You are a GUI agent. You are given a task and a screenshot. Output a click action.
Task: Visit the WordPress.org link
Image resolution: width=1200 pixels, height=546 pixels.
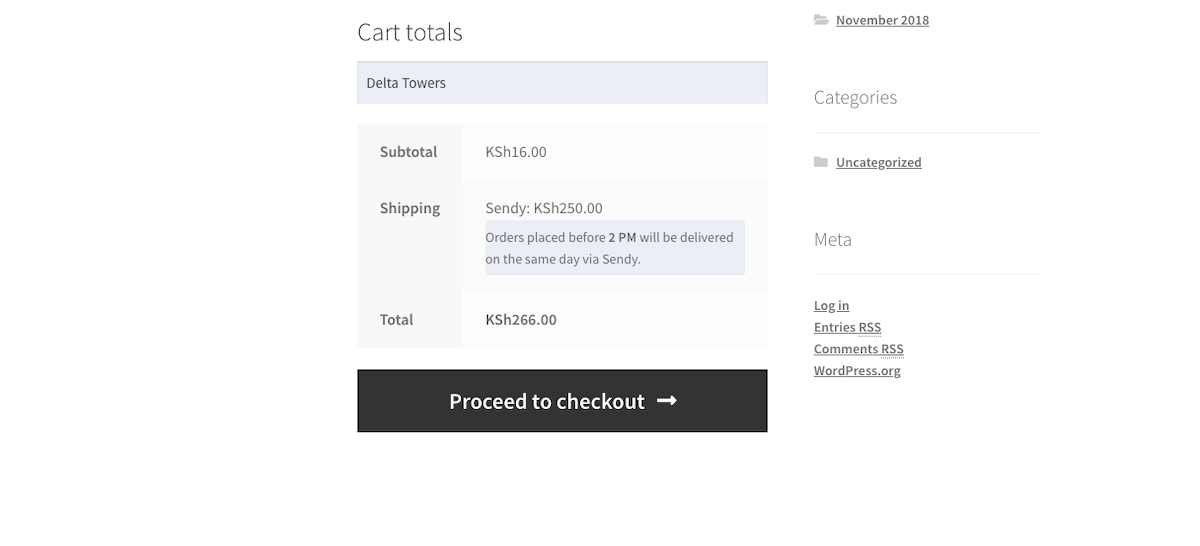857,371
